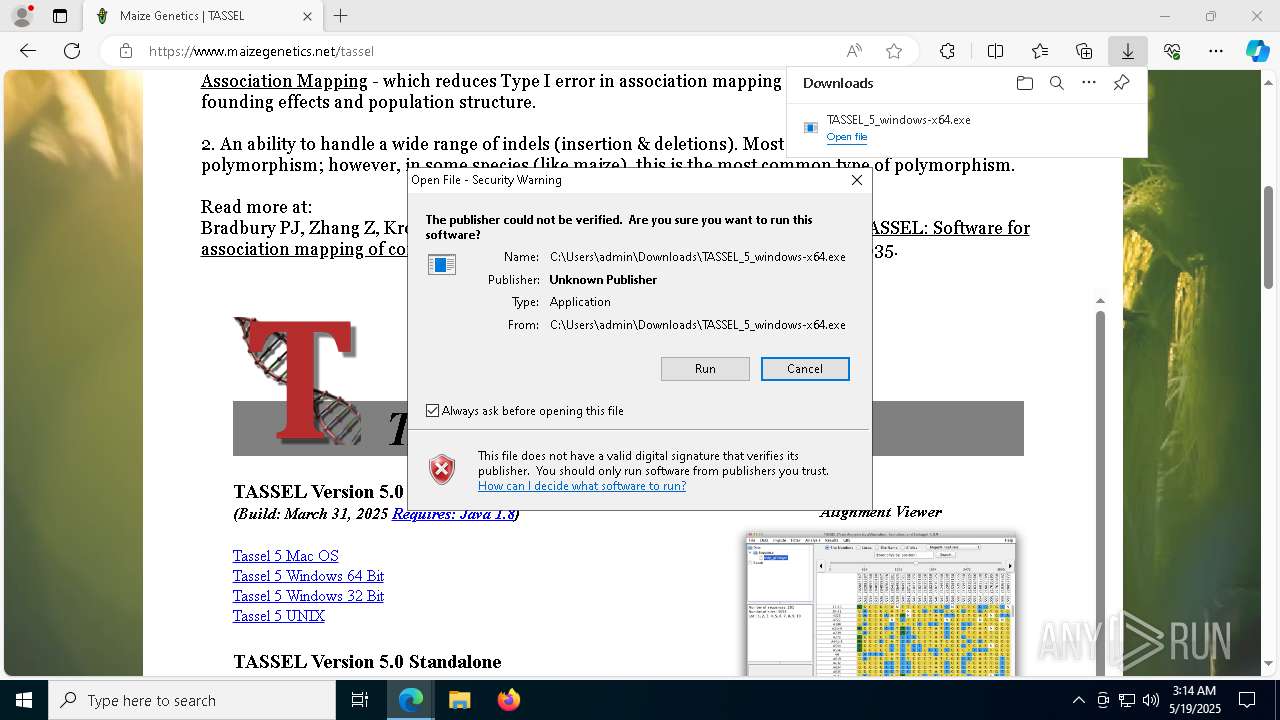Click Open file link in Downloads
The image size is (1280, 720).
pyautogui.click(x=847, y=137)
